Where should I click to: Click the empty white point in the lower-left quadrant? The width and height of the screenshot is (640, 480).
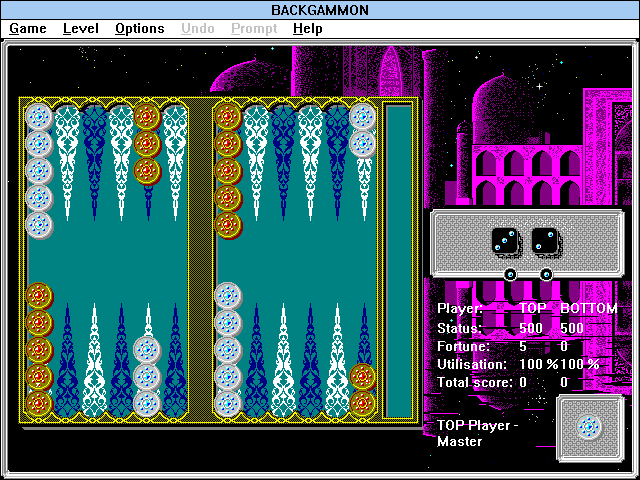(x=94, y=359)
